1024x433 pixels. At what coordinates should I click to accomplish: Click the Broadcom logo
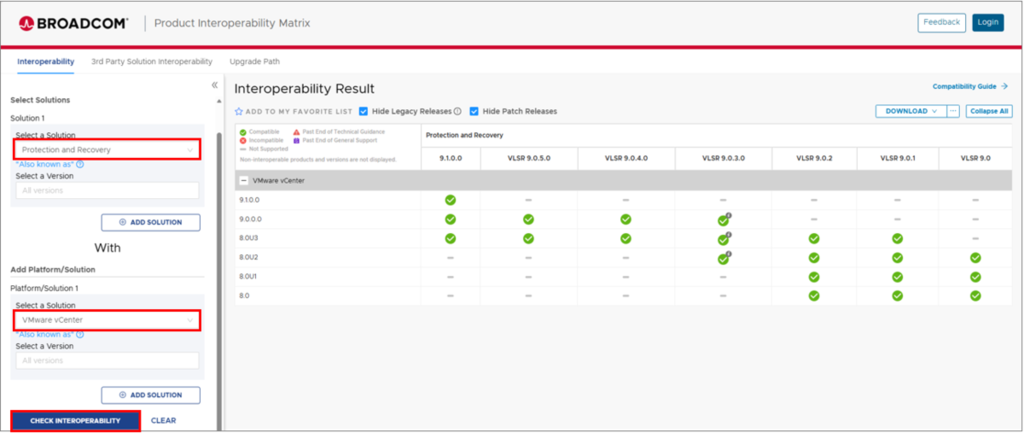pyautogui.click(x=73, y=24)
